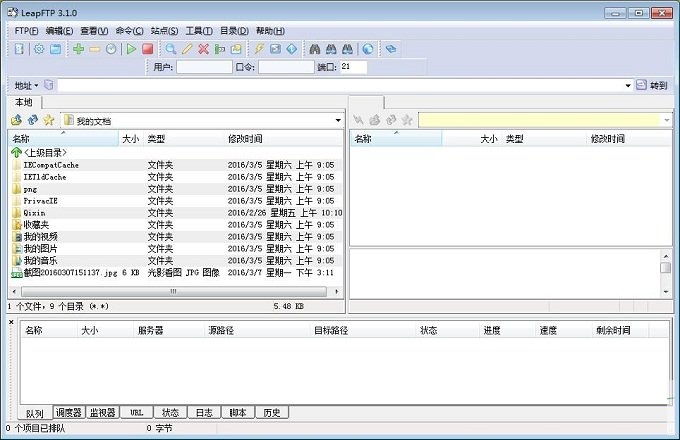Switch to the 本地 tab
The width and height of the screenshot is (680, 440).
(x=24, y=102)
